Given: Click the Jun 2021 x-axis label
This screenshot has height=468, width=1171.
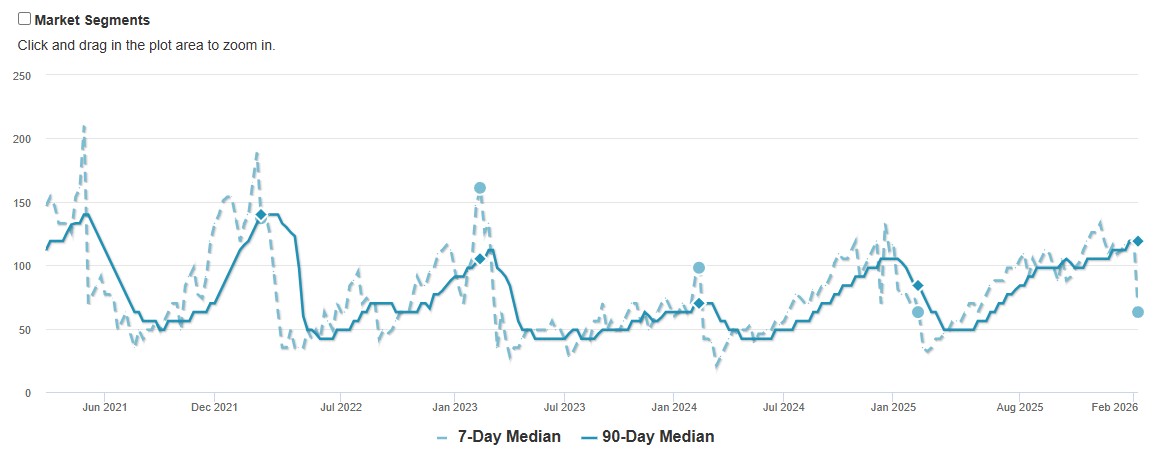Looking at the screenshot, I should (x=104, y=407).
